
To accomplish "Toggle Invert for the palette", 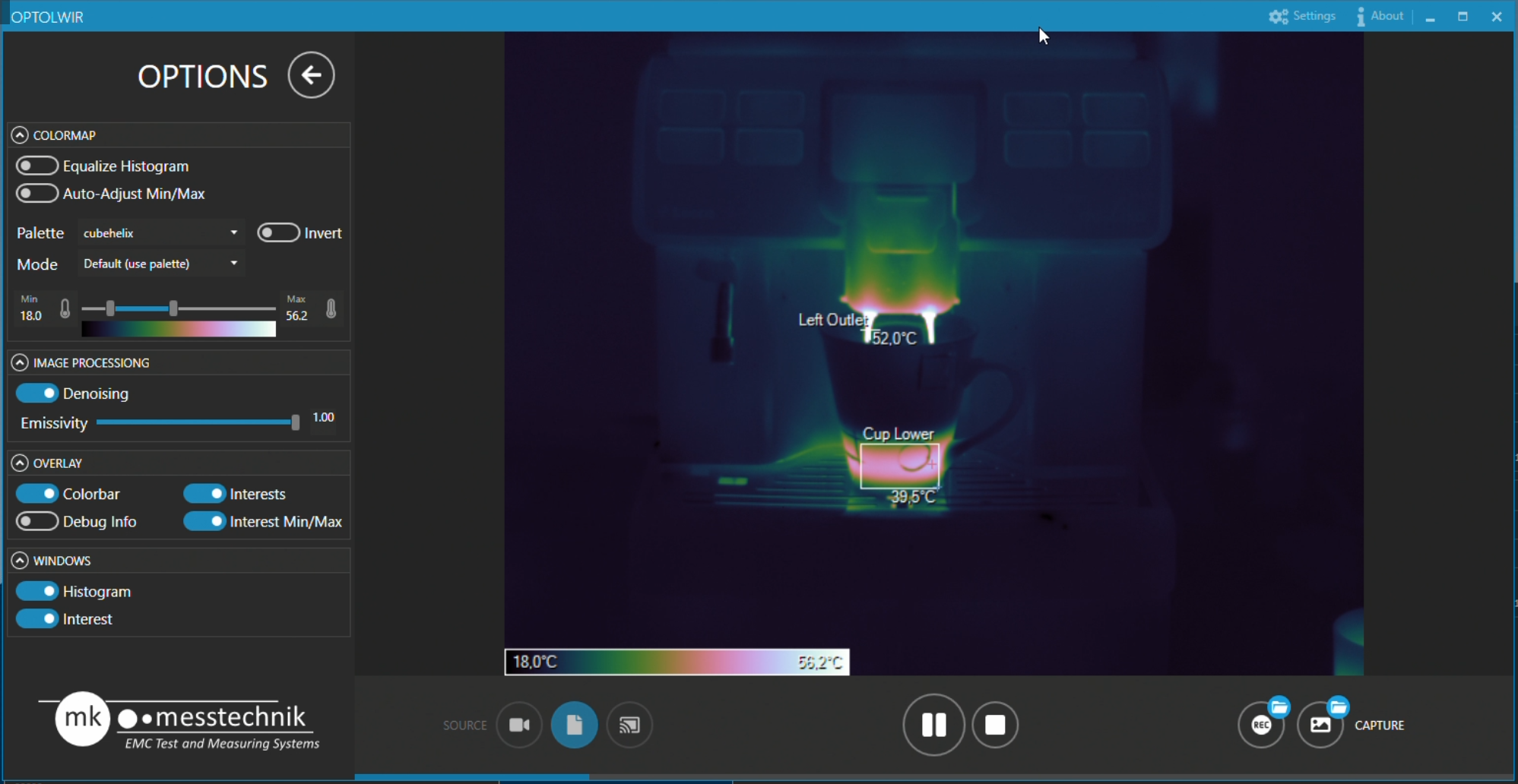I will [277, 232].
